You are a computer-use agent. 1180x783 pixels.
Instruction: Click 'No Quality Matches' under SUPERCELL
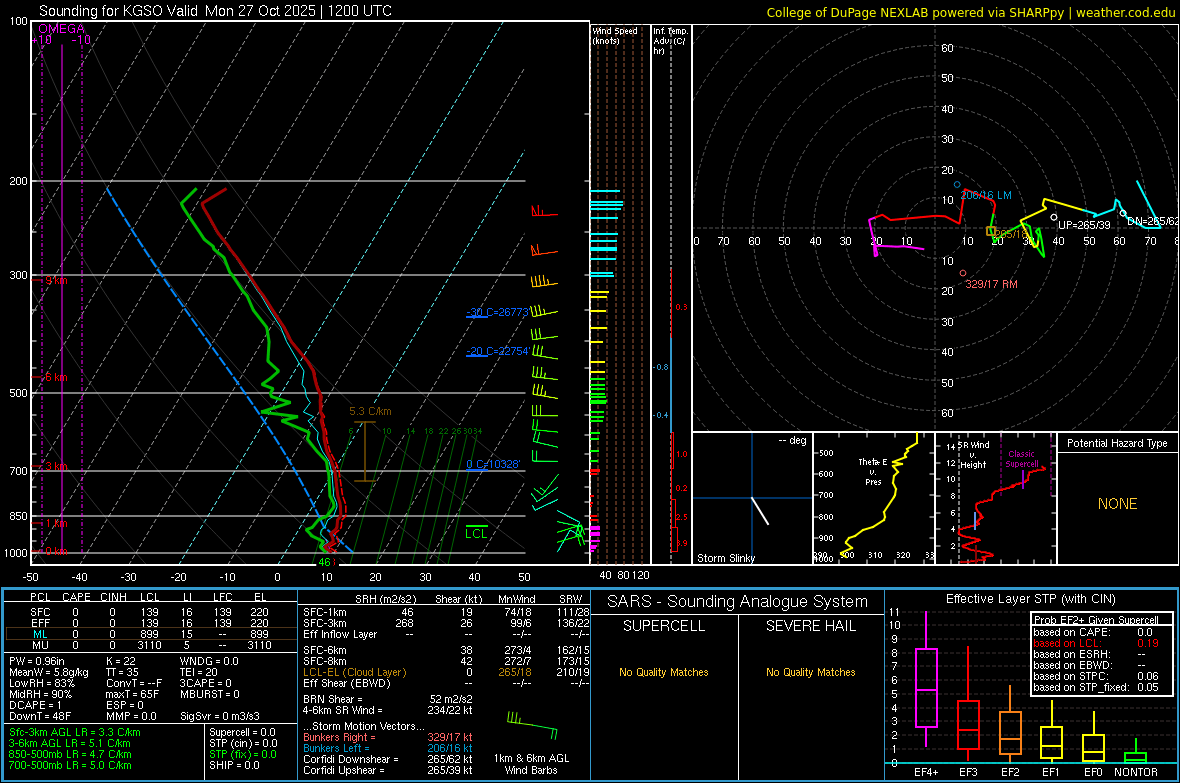pyautogui.click(x=664, y=672)
